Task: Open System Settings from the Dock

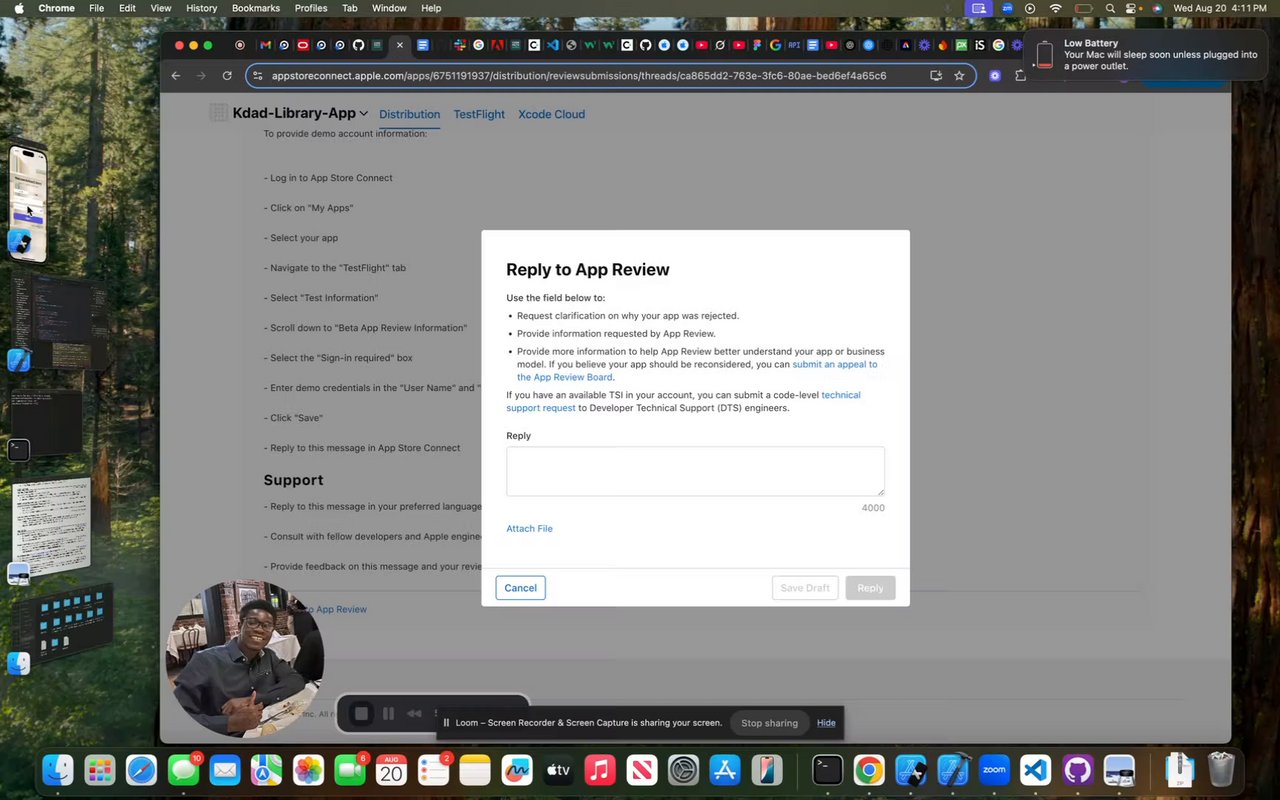Action: coord(683,770)
